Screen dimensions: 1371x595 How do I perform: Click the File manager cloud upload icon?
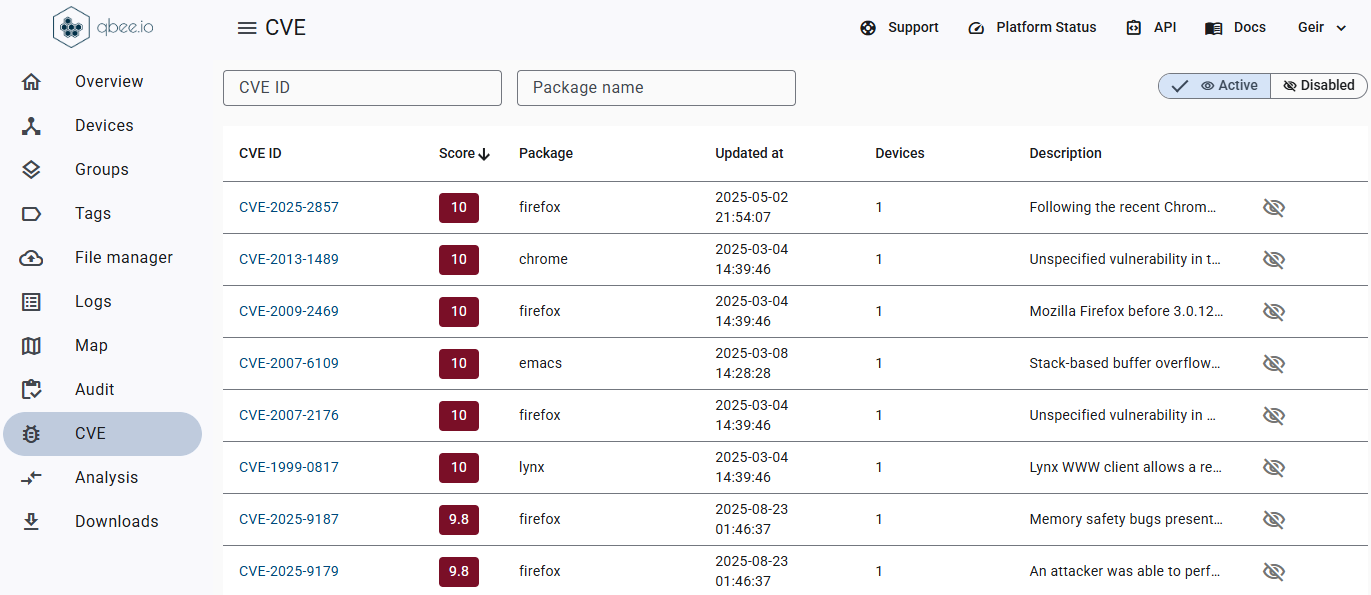point(31,258)
